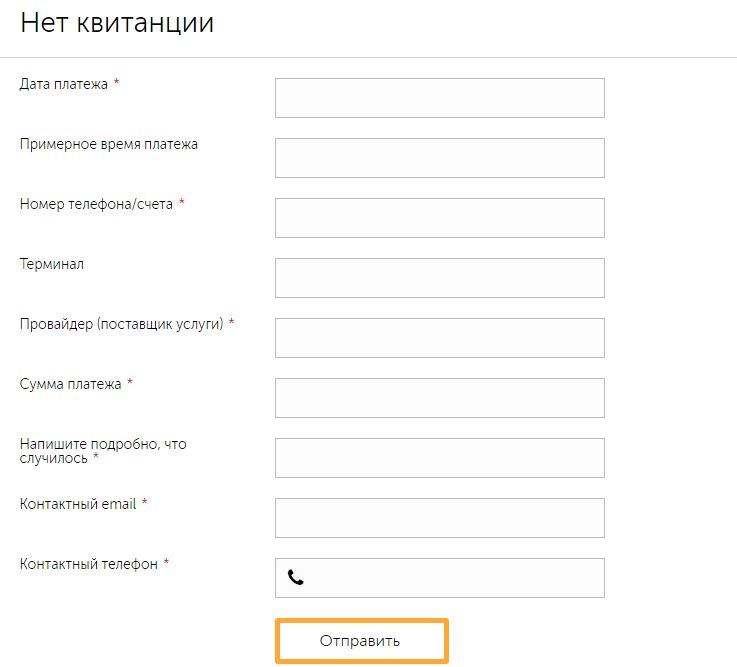Click the Сумма платежа input box

pos(439,398)
